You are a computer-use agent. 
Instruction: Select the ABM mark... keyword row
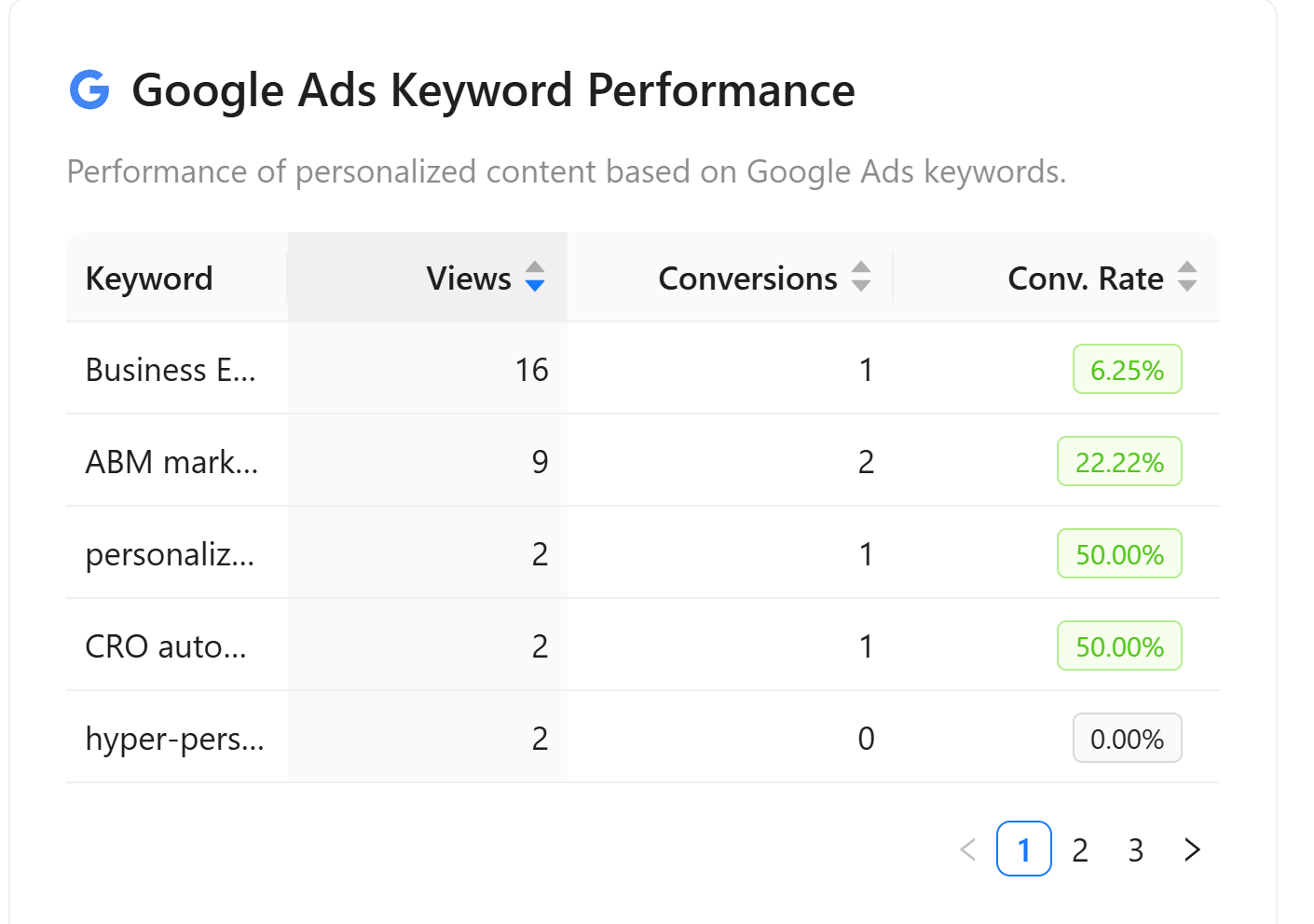pos(171,462)
